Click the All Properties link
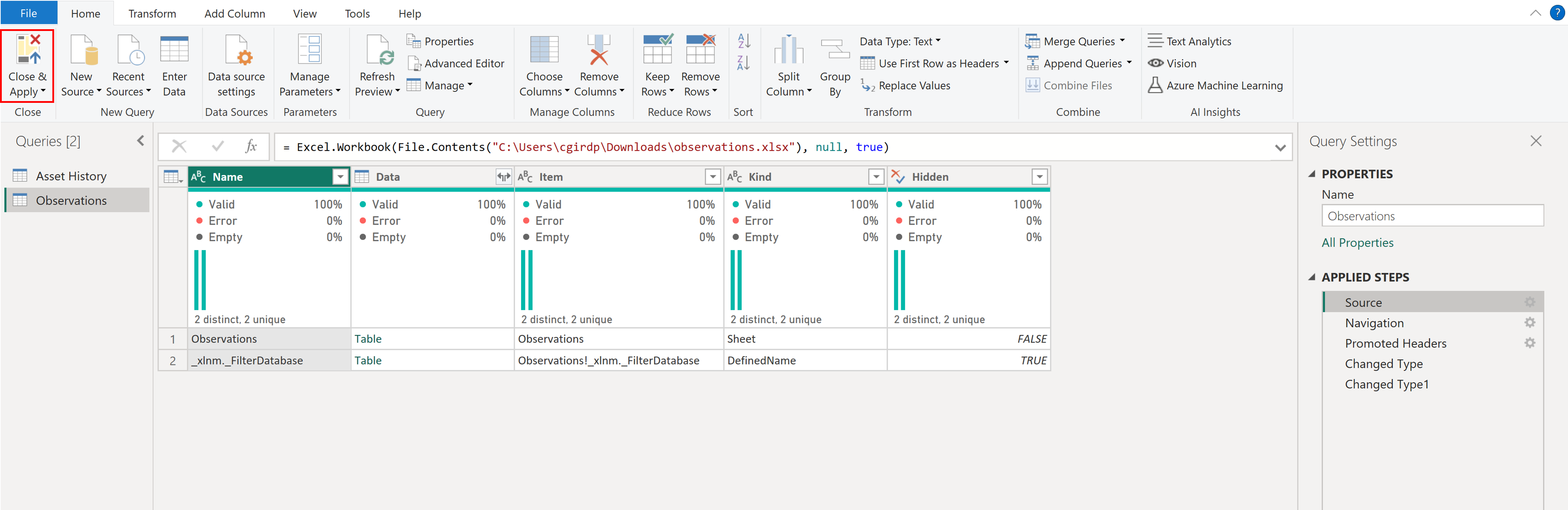Screen dimensions: 1568x510 click(1357, 242)
